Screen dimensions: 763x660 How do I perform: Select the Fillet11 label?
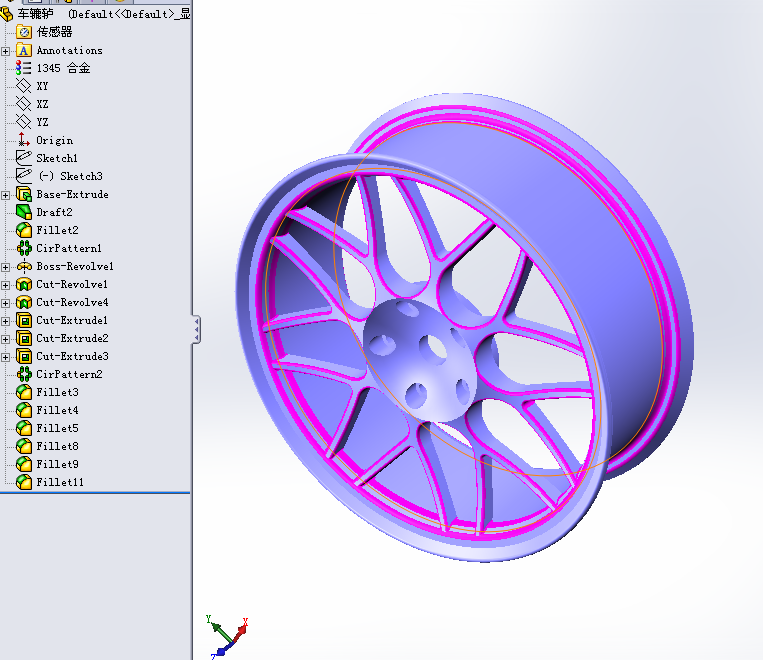[60, 482]
